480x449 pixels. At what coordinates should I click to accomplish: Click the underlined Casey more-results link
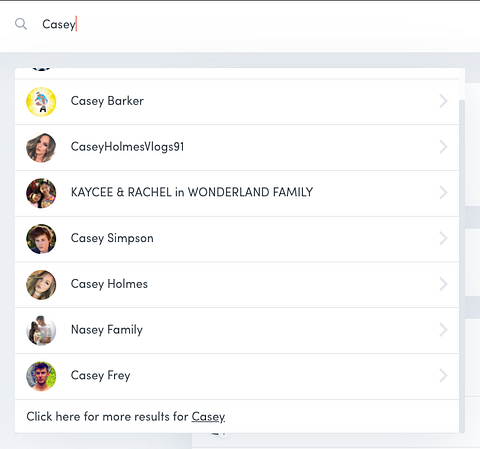(208, 417)
